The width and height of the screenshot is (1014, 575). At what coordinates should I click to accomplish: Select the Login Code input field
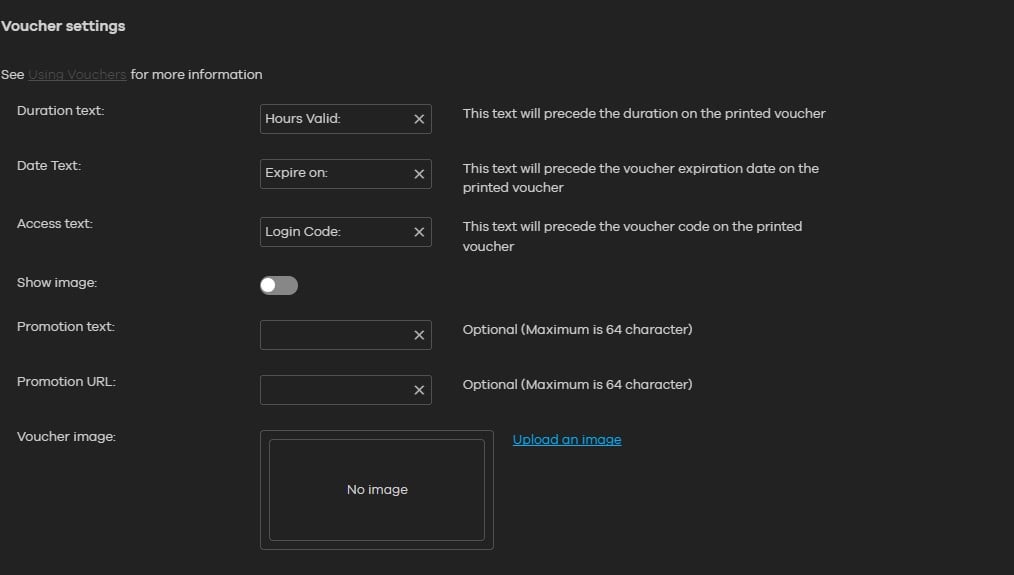pyautogui.click(x=333, y=232)
